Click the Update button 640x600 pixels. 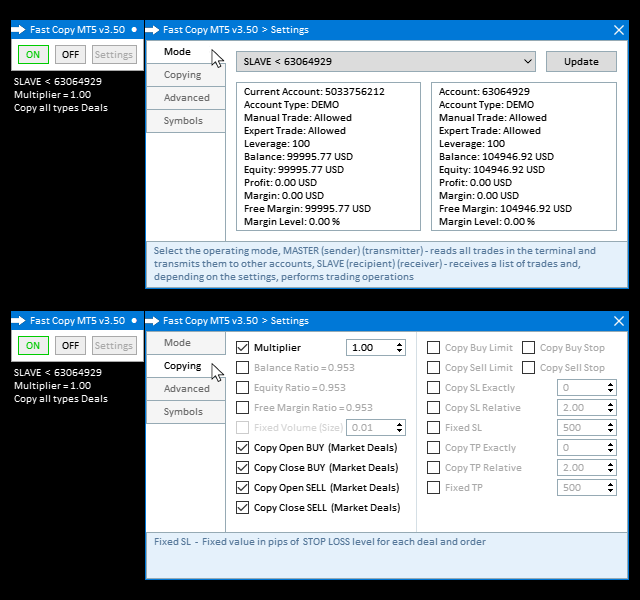click(581, 62)
